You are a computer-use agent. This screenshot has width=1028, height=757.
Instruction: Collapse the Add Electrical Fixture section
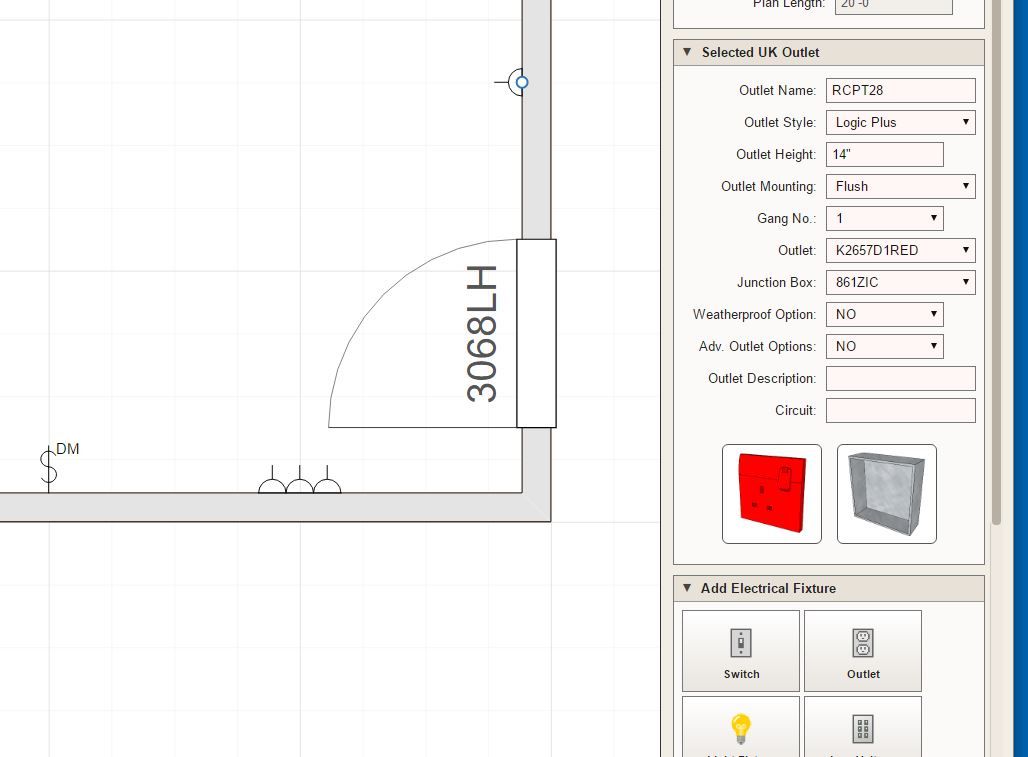pyautogui.click(x=687, y=588)
